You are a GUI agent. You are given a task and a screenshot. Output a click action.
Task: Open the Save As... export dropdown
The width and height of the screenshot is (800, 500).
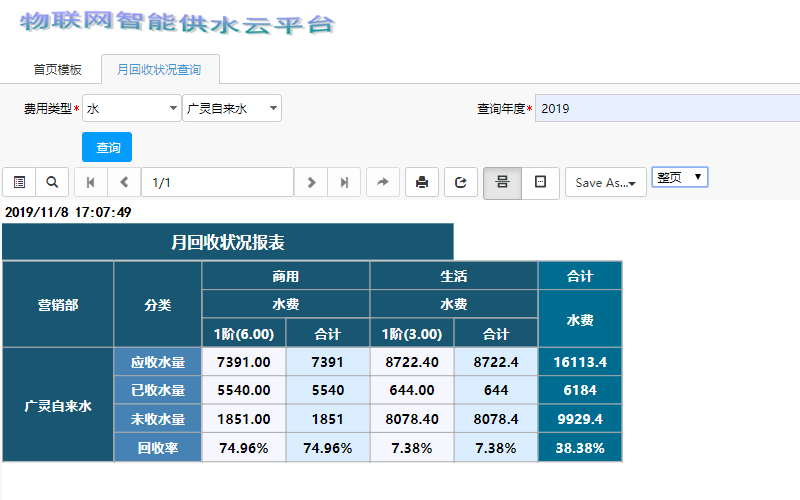(x=606, y=183)
